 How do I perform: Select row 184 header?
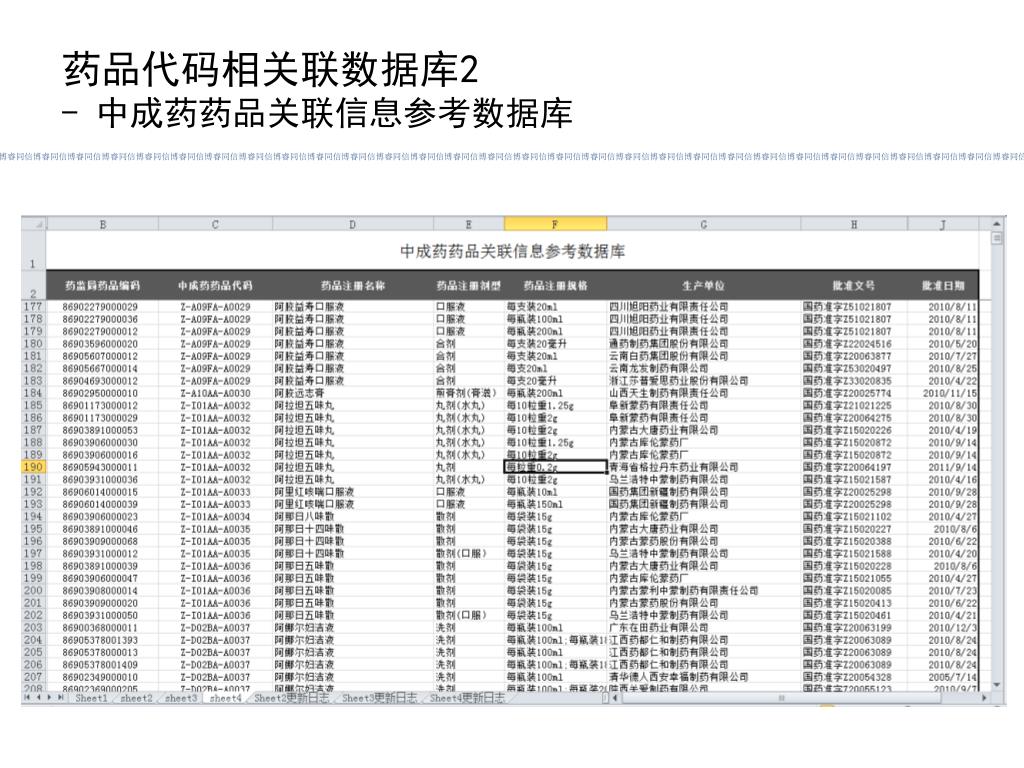[x=33, y=393]
